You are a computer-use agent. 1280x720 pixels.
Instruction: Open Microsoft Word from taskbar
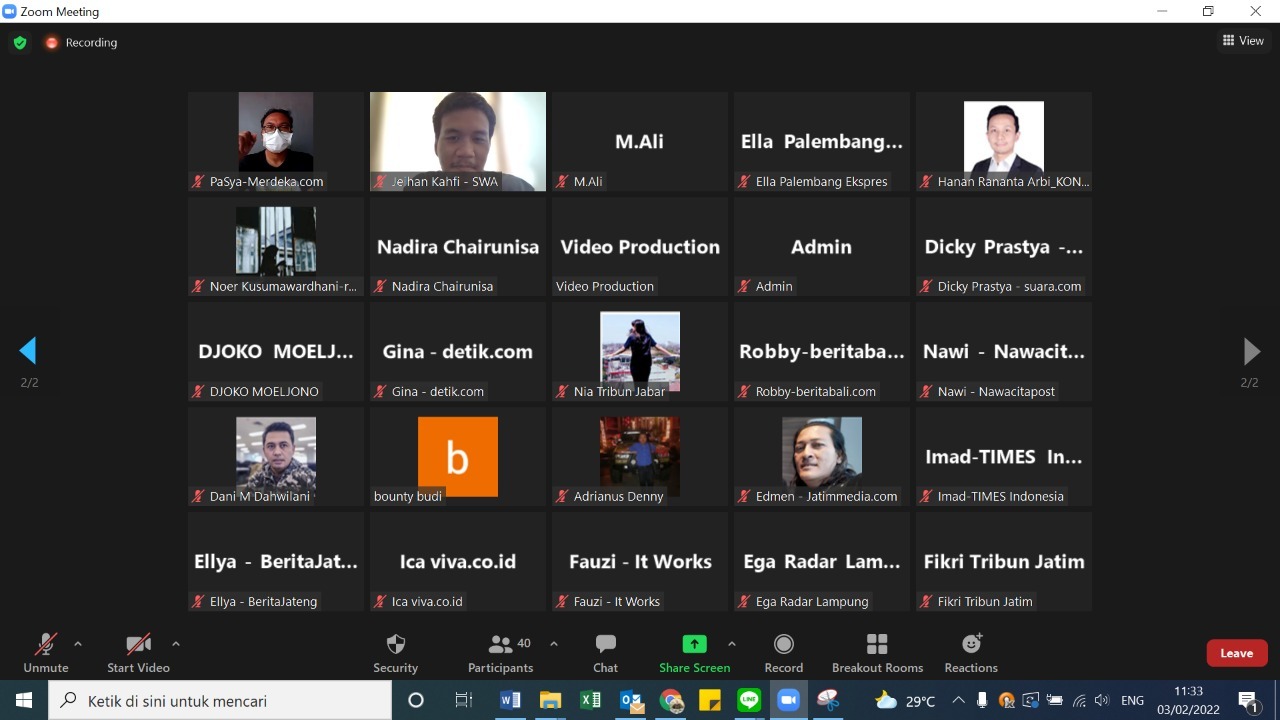[x=510, y=700]
